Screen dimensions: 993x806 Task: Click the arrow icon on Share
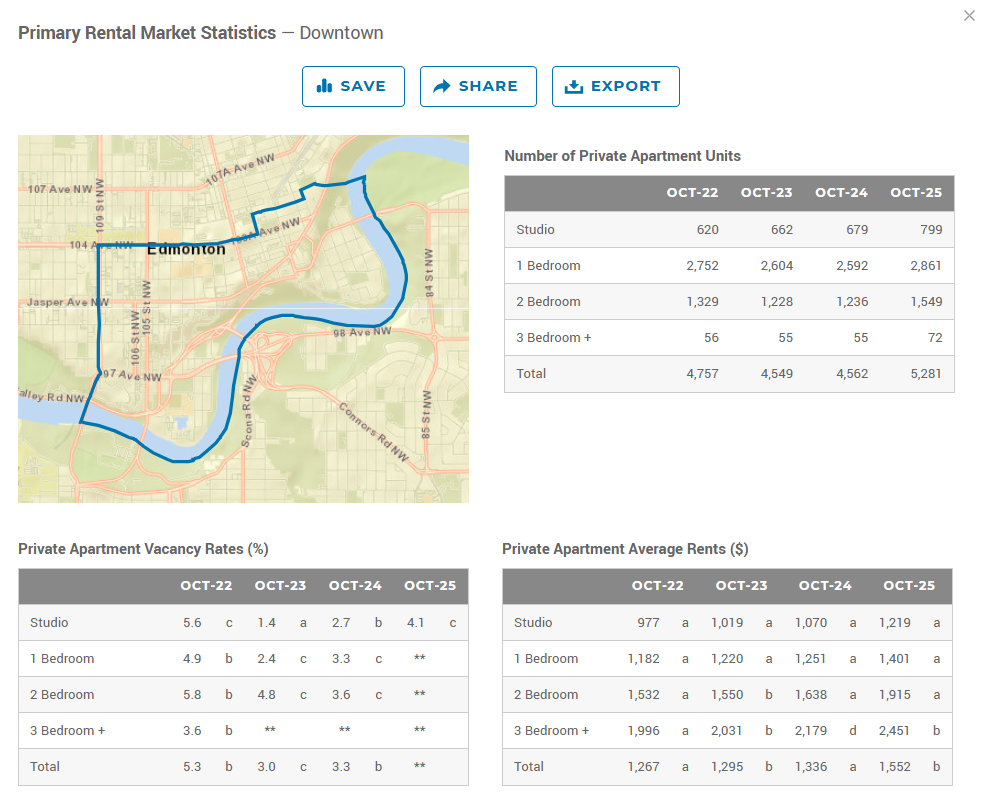(442, 86)
